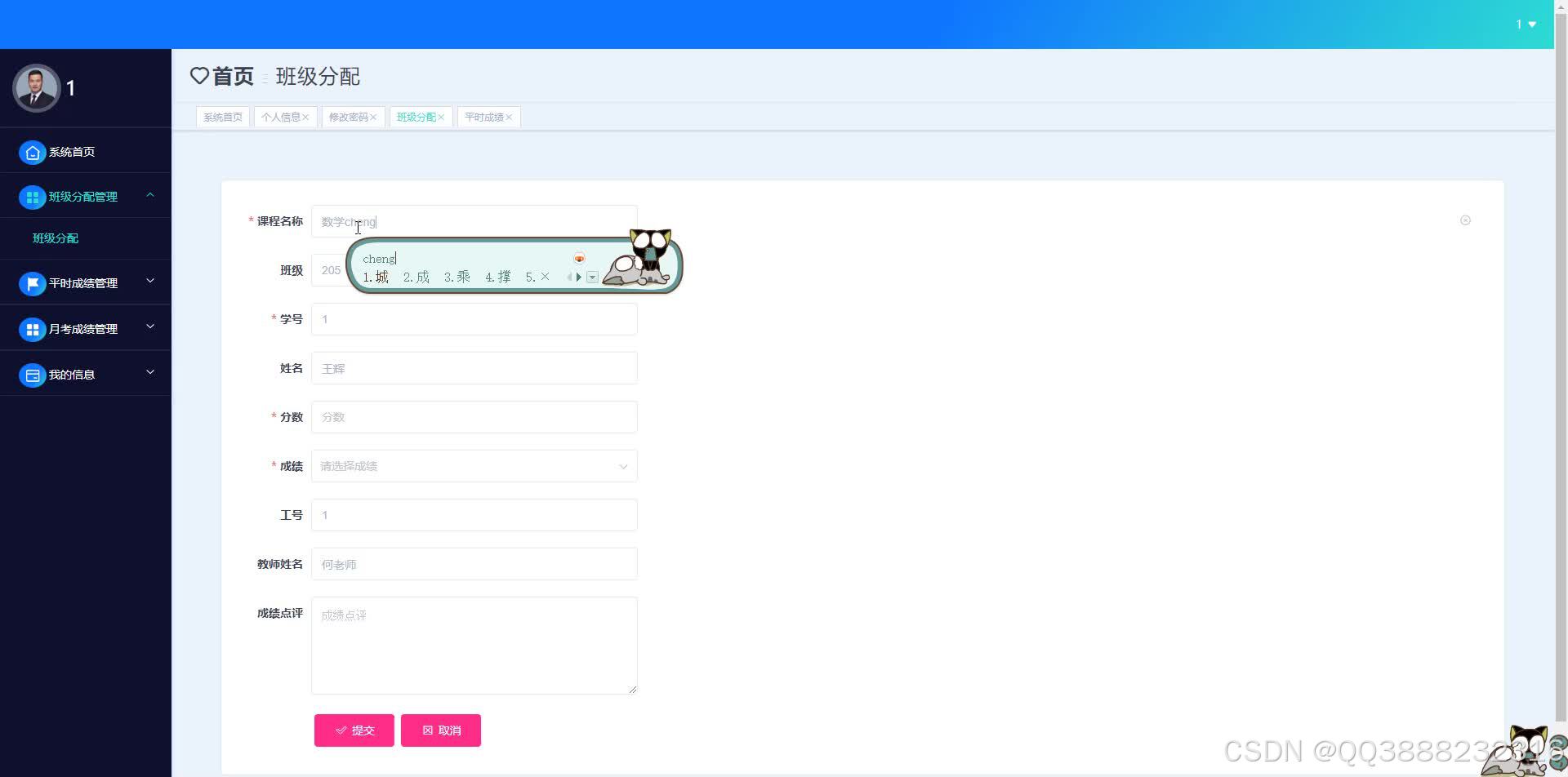1568x777 pixels.
Task: Click the 平时成绩管理 flag icon
Action: pos(32,283)
